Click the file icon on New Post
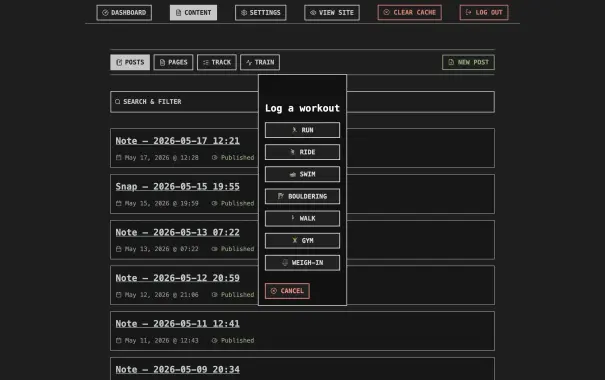The height and width of the screenshot is (380, 605). pyautogui.click(x=451, y=62)
